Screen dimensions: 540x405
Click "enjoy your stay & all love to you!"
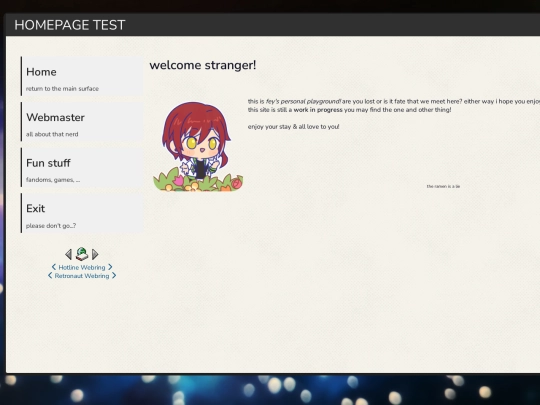(x=293, y=127)
